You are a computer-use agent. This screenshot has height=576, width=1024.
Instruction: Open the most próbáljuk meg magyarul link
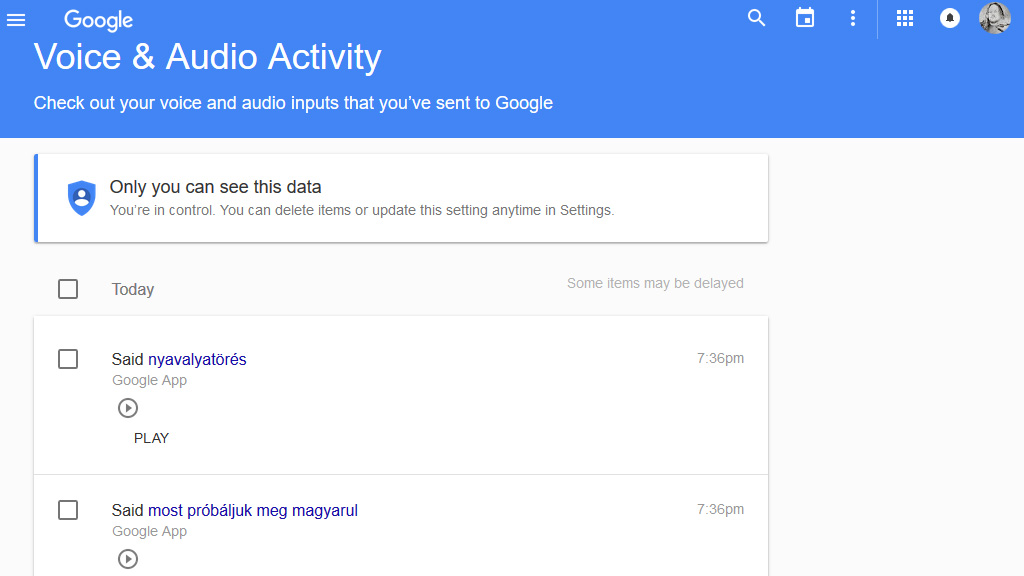[x=253, y=510]
